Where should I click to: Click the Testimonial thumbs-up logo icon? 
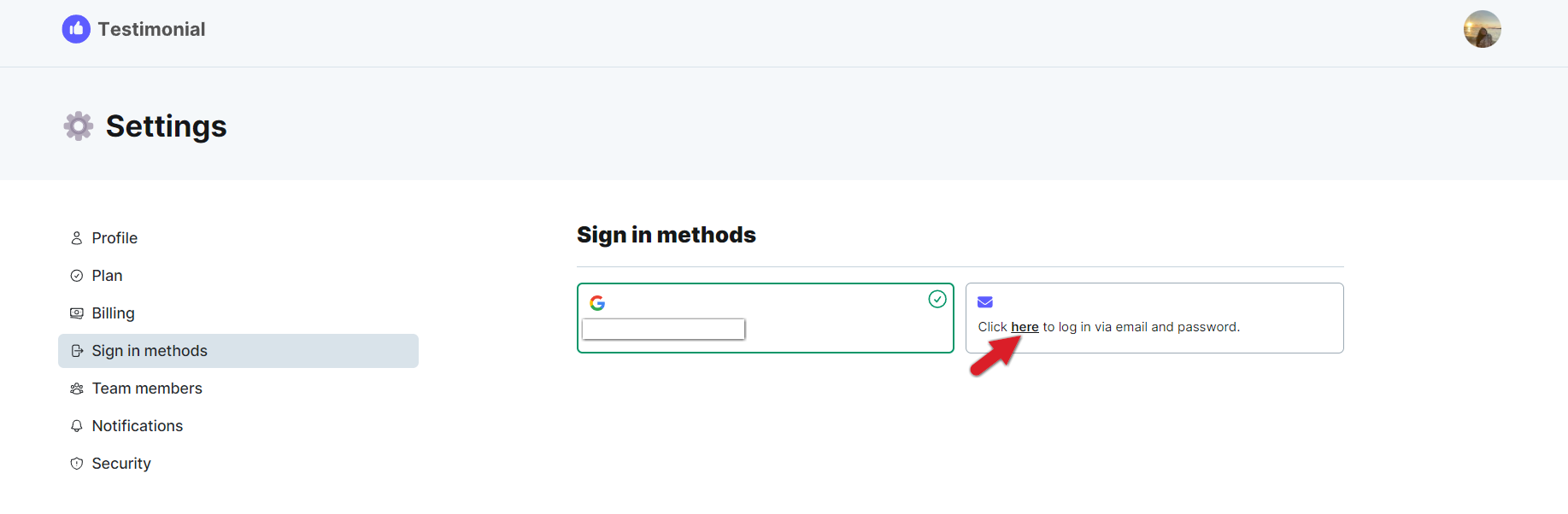pos(76,29)
